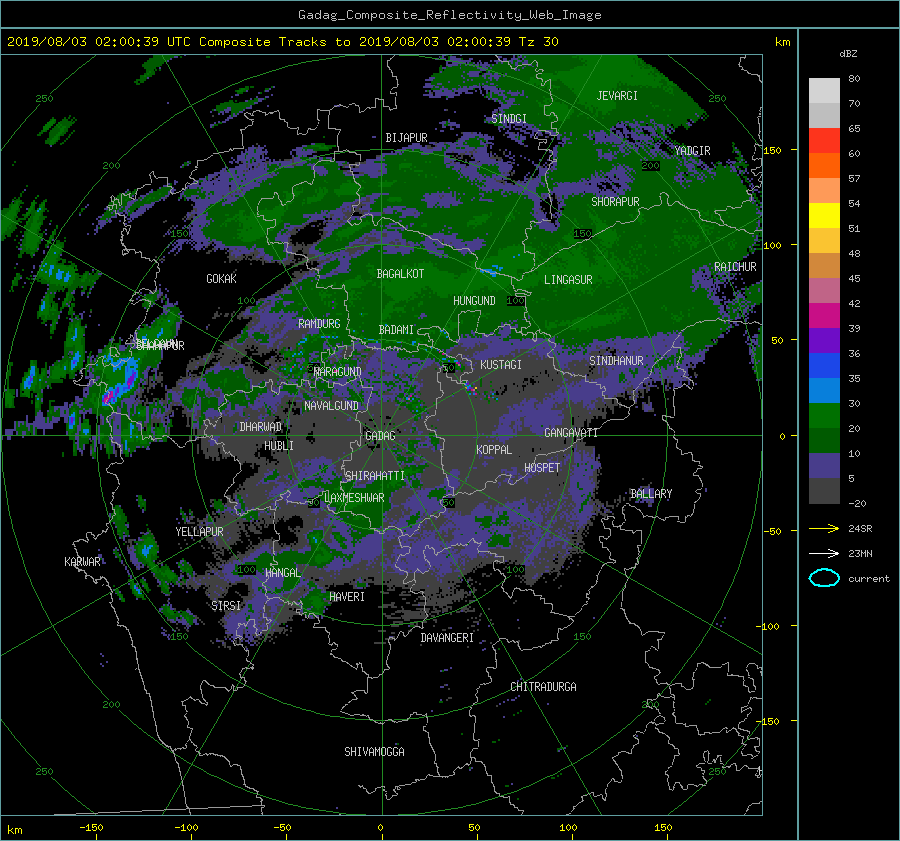This screenshot has width=900, height=841.
Task: Click the white 23MN arrow legend icon
Action: click(824, 553)
